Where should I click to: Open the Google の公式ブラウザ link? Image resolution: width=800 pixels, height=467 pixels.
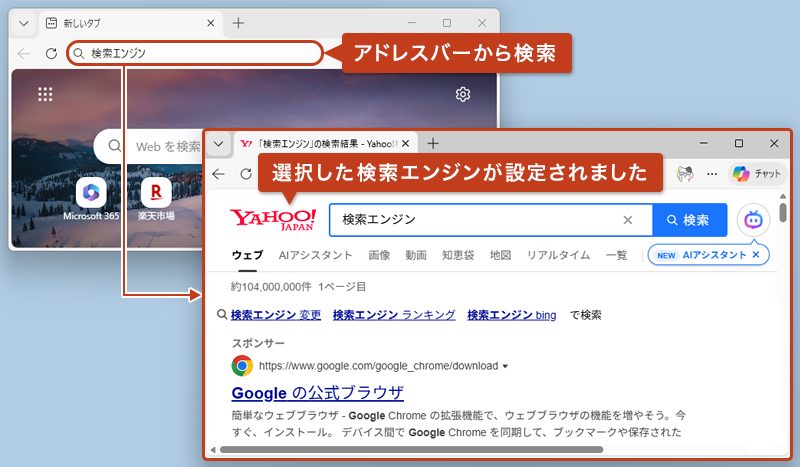[x=317, y=393]
